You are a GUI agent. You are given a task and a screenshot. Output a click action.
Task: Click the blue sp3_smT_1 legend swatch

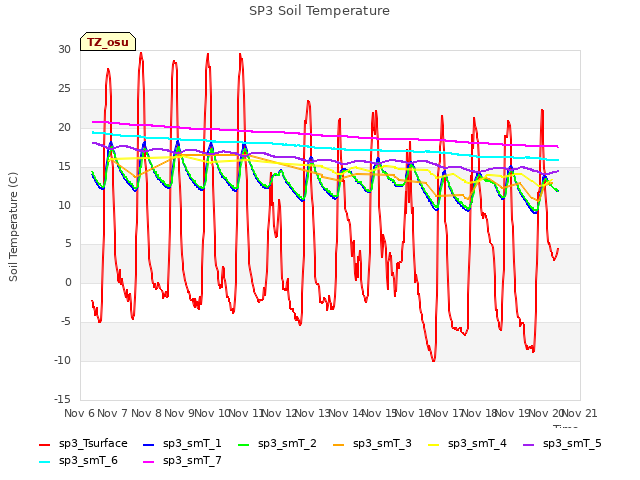pyautogui.click(x=149, y=444)
